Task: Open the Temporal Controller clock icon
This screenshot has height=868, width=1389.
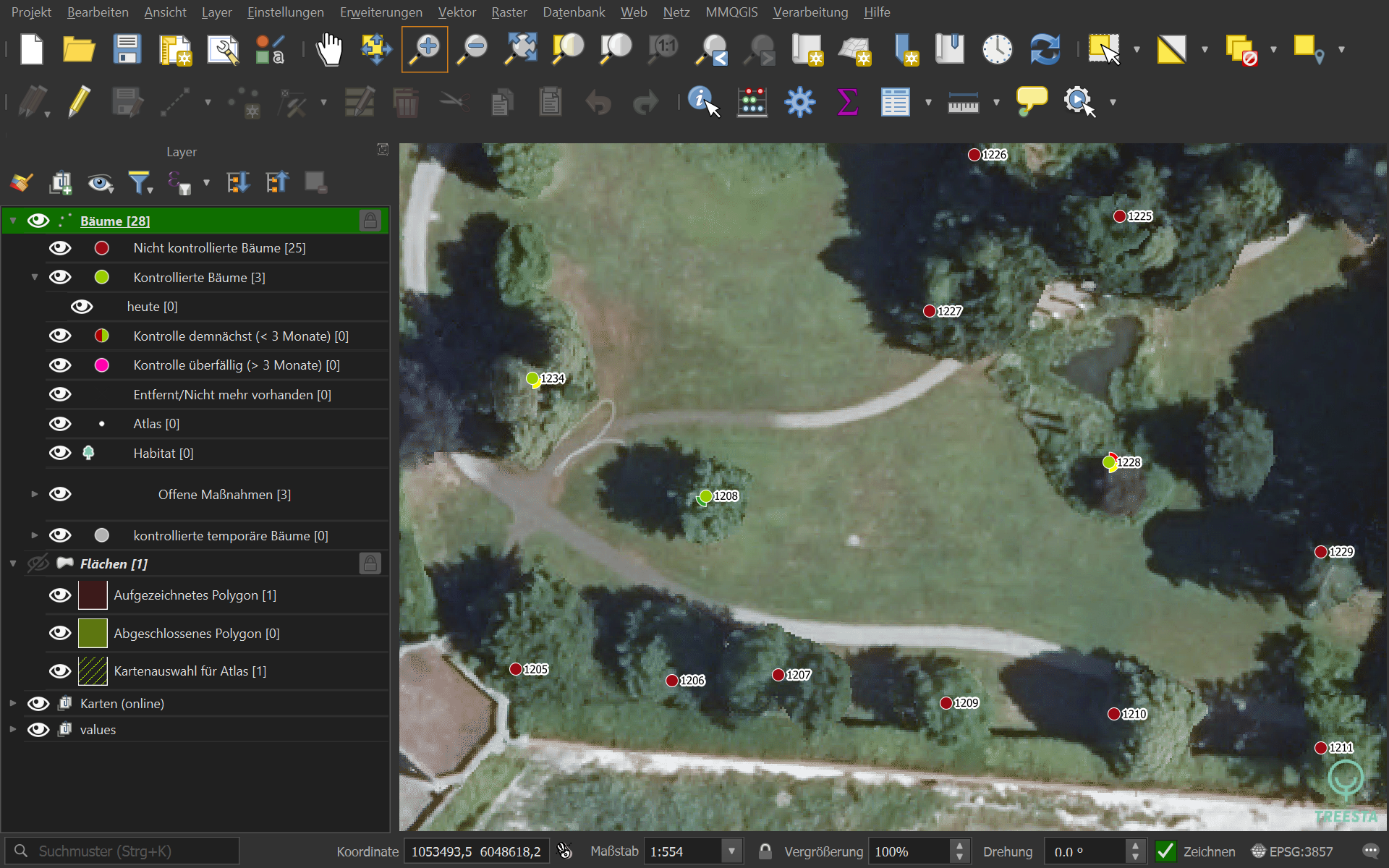Action: pyautogui.click(x=997, y=49)
